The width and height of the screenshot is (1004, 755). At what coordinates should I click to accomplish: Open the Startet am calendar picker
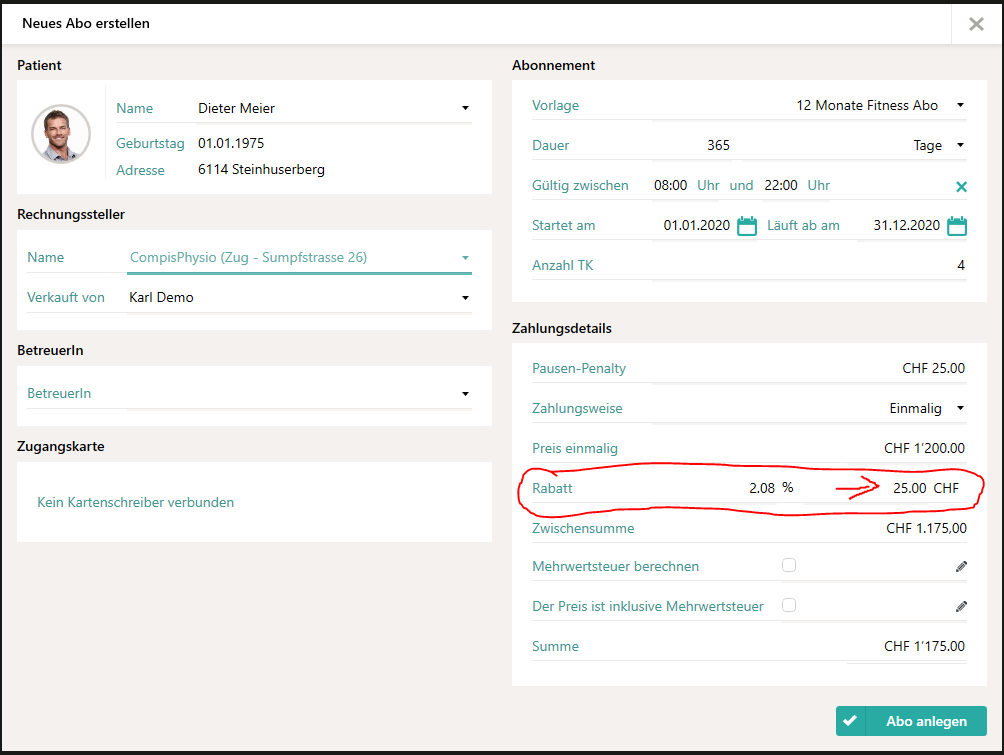[x=747, y=225]
